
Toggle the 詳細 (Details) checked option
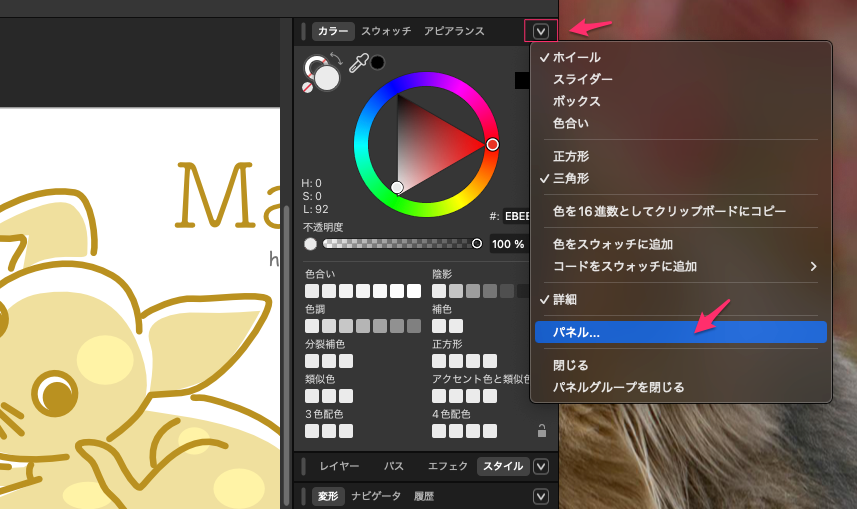[565, 299]
